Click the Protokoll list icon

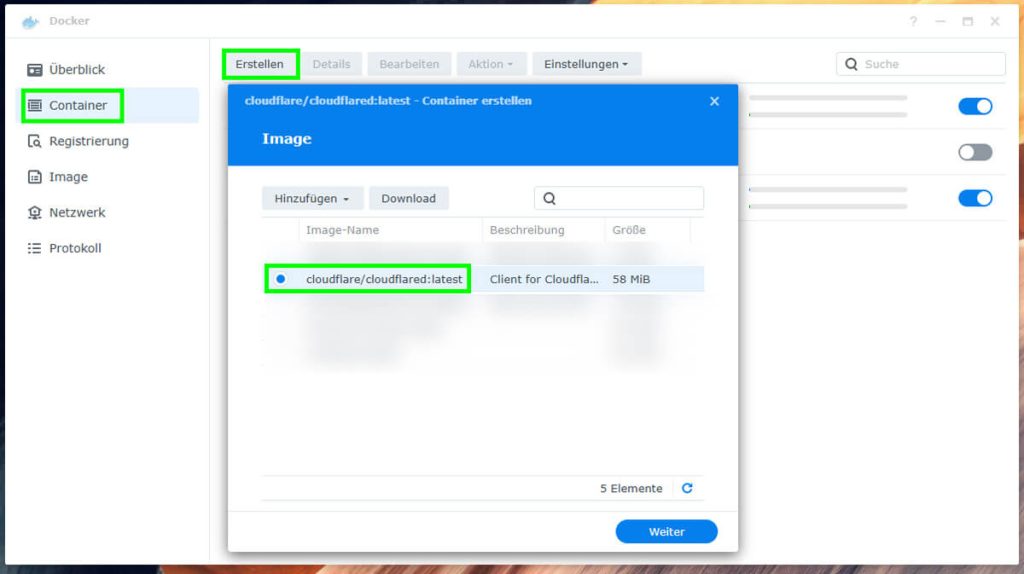[35, 248]
